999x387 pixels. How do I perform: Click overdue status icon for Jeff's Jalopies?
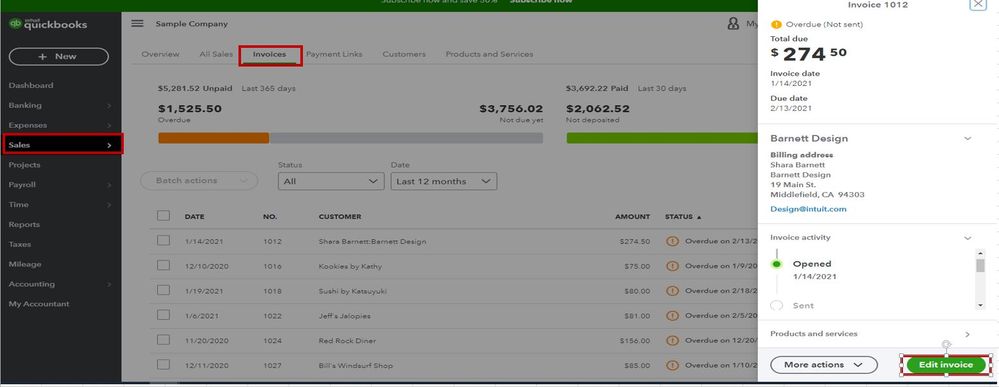coord(672,316)
